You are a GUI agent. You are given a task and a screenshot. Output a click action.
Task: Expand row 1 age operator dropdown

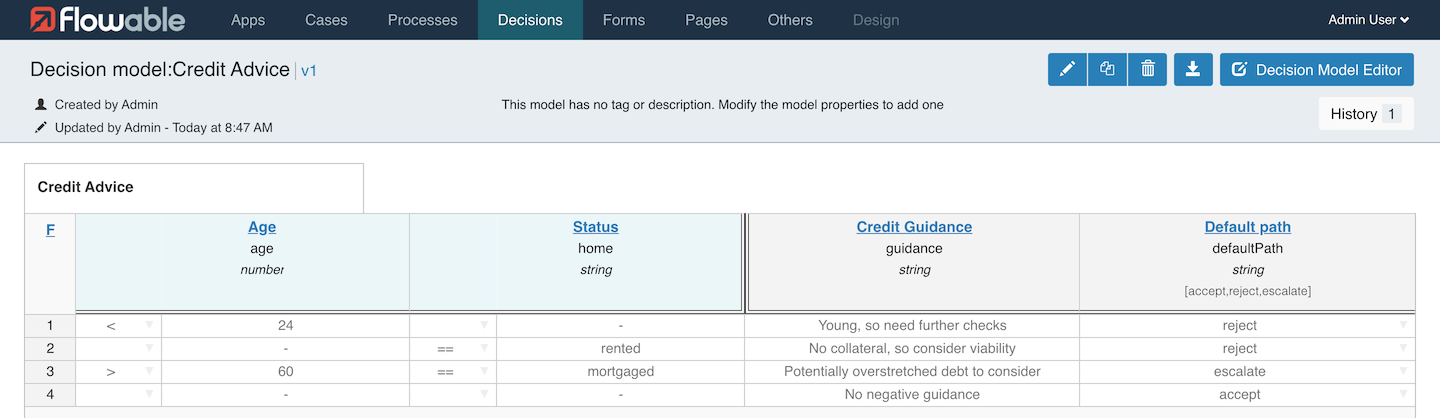[149, 325]
